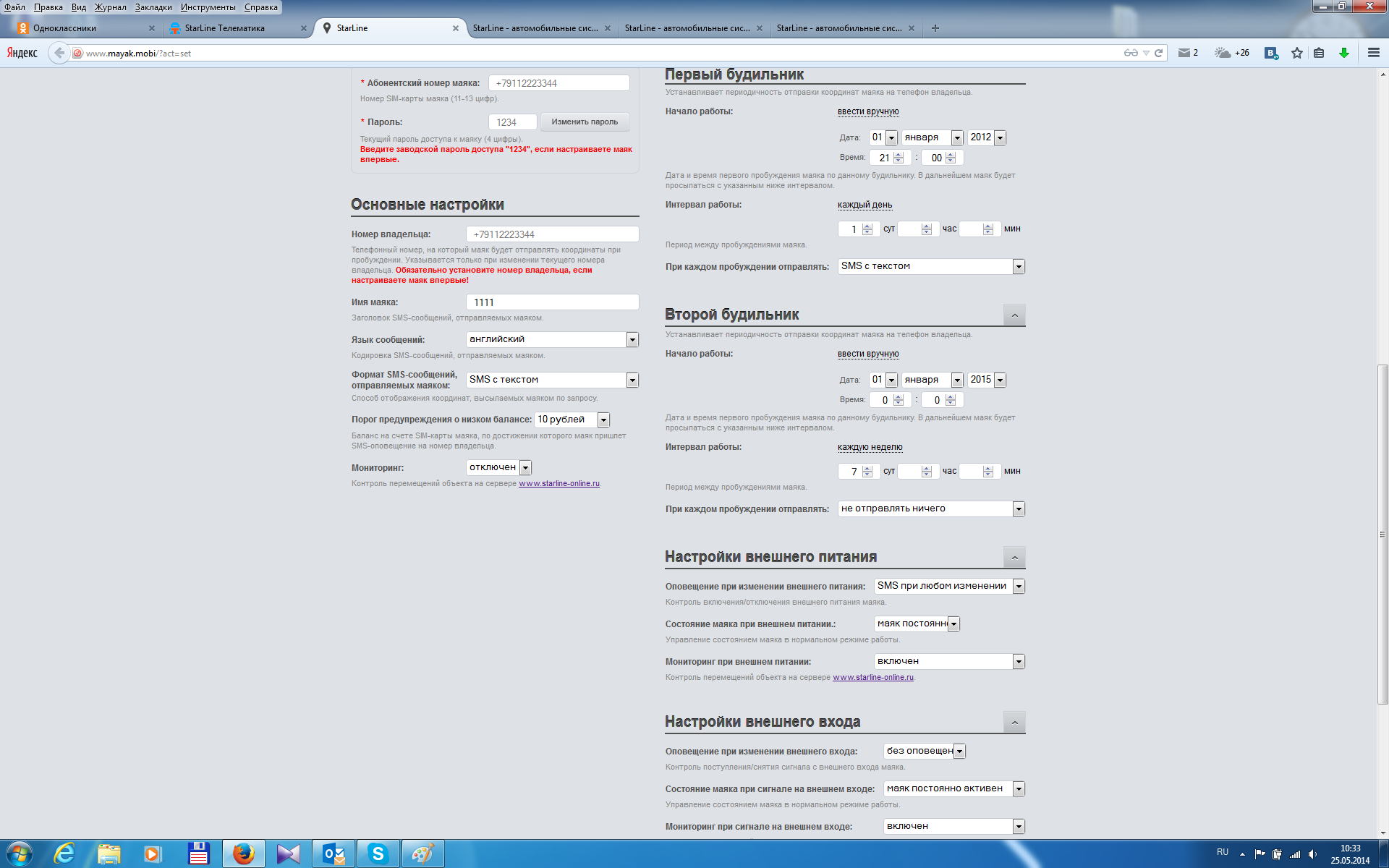The width and height of the screenshot is (1389, 868).
Task: Collapse the Настройки внешнего питания section
Action: (x=1014, y=558)
